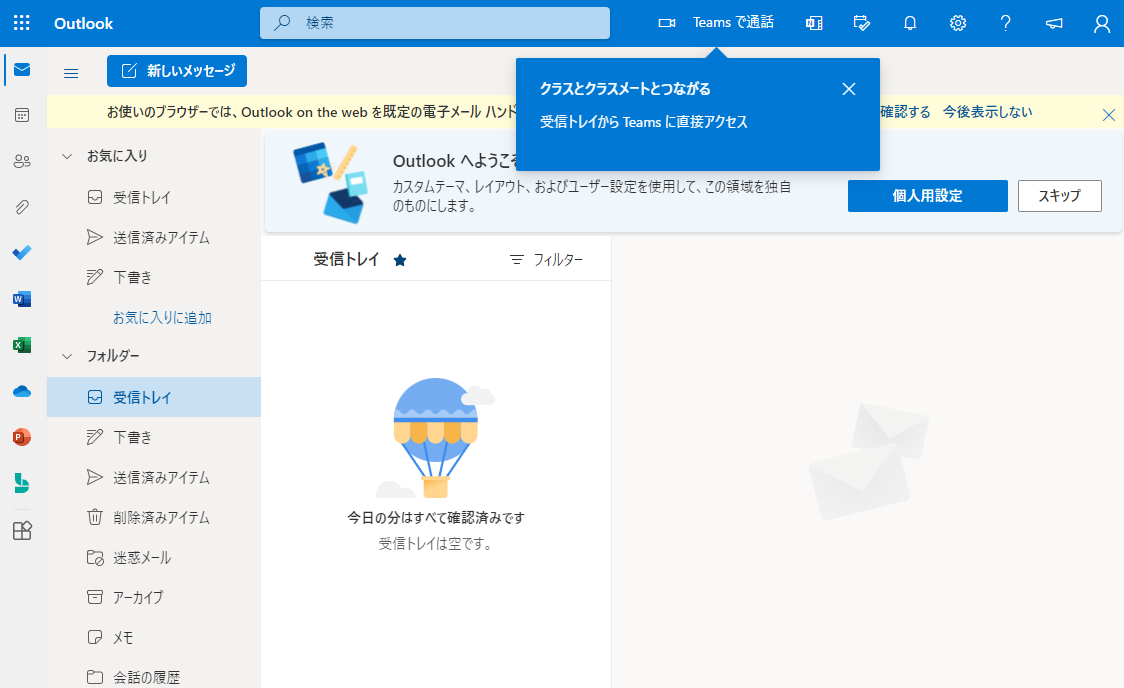
Task: Click the Teams video call camera icon
Action: click(667, 23)
